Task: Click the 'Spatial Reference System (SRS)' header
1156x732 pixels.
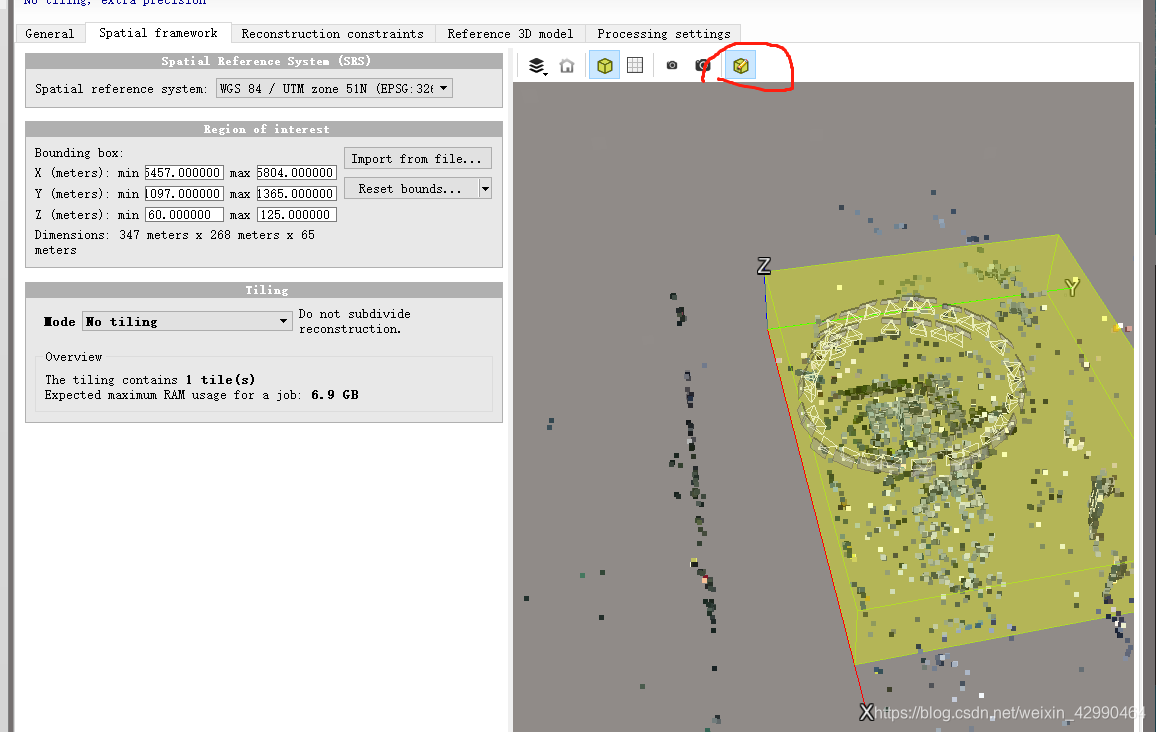Action: tap(264, 61)
